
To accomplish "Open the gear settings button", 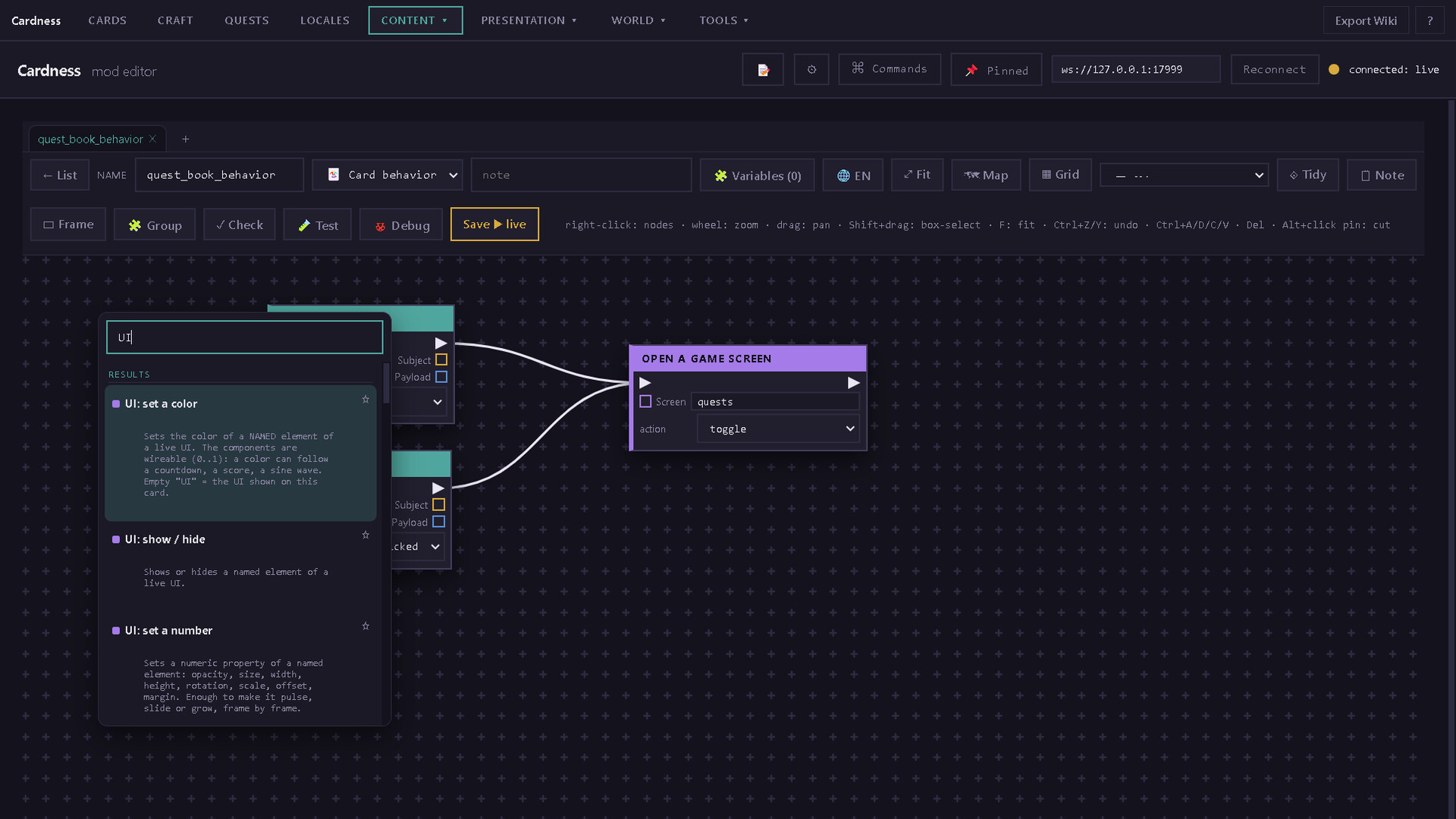I will click(811, 69).
